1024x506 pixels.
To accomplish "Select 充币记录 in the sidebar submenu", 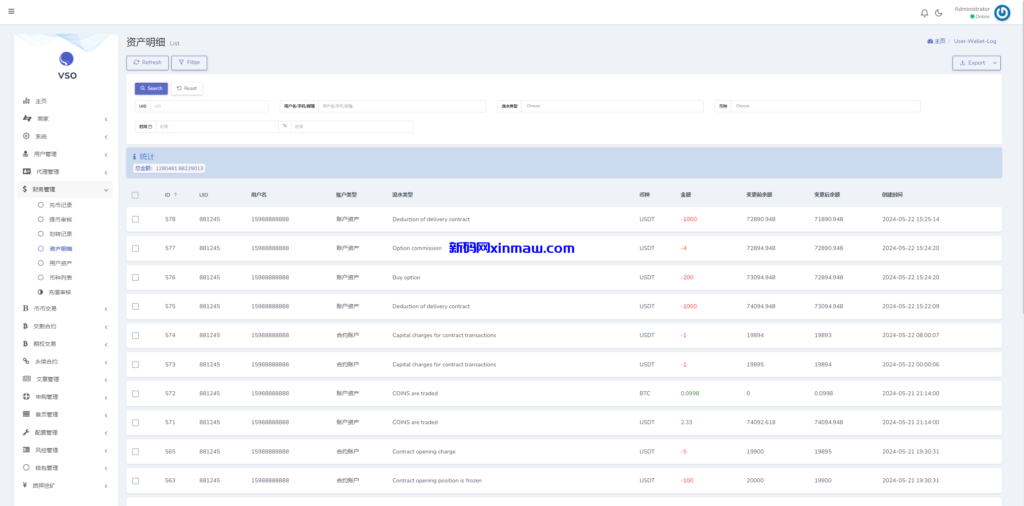I will [61, 204].
